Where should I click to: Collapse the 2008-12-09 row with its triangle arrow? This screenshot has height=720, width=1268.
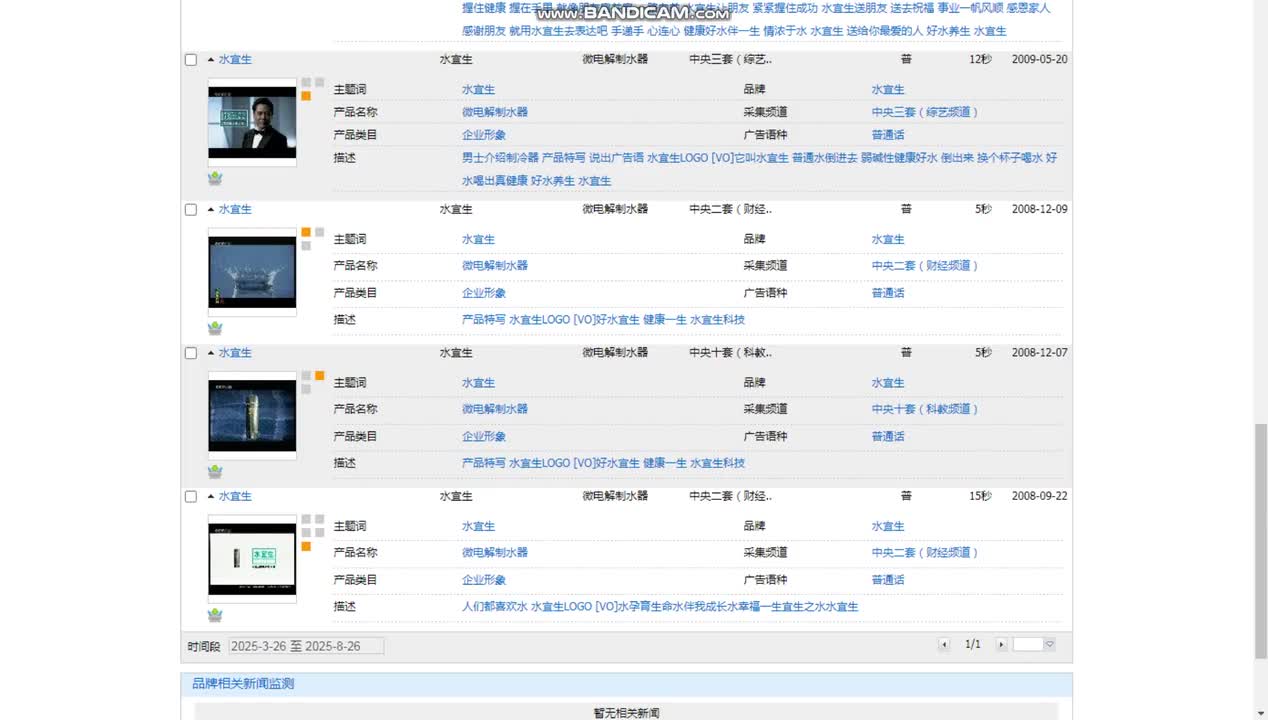click(211, 209)
